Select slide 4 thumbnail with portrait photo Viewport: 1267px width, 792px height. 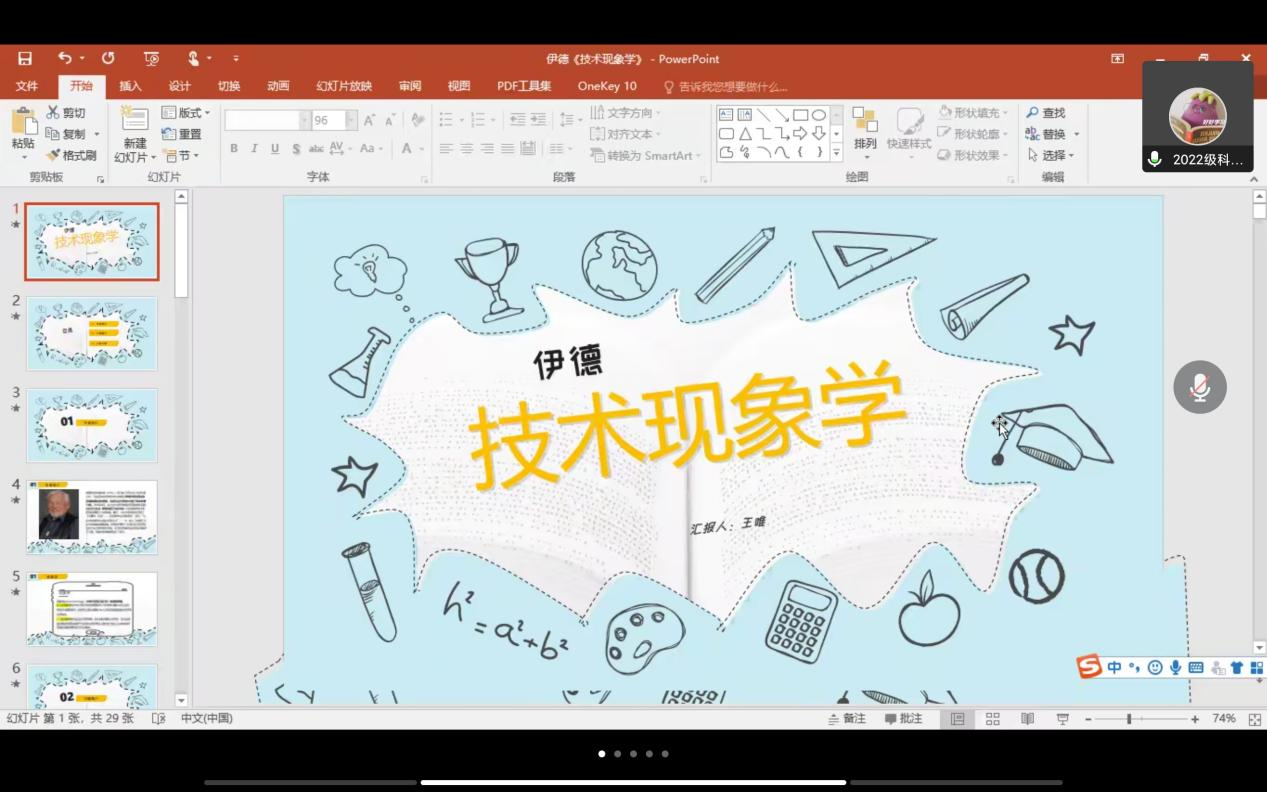tap(92, 516)
